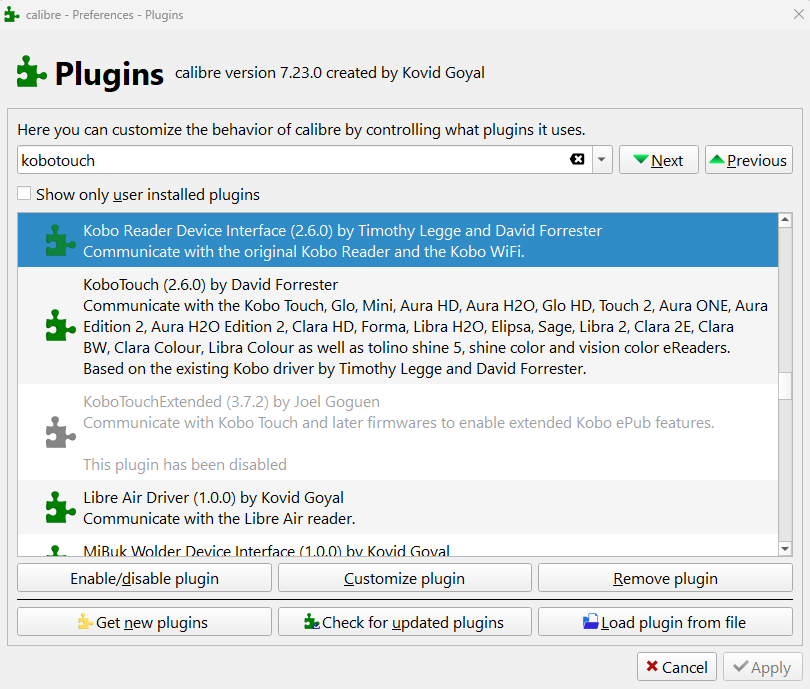Click the large Plugins header puzzle icon
Image resolution: width=810 pixels, height=689 pixels.
click(32, 72)
